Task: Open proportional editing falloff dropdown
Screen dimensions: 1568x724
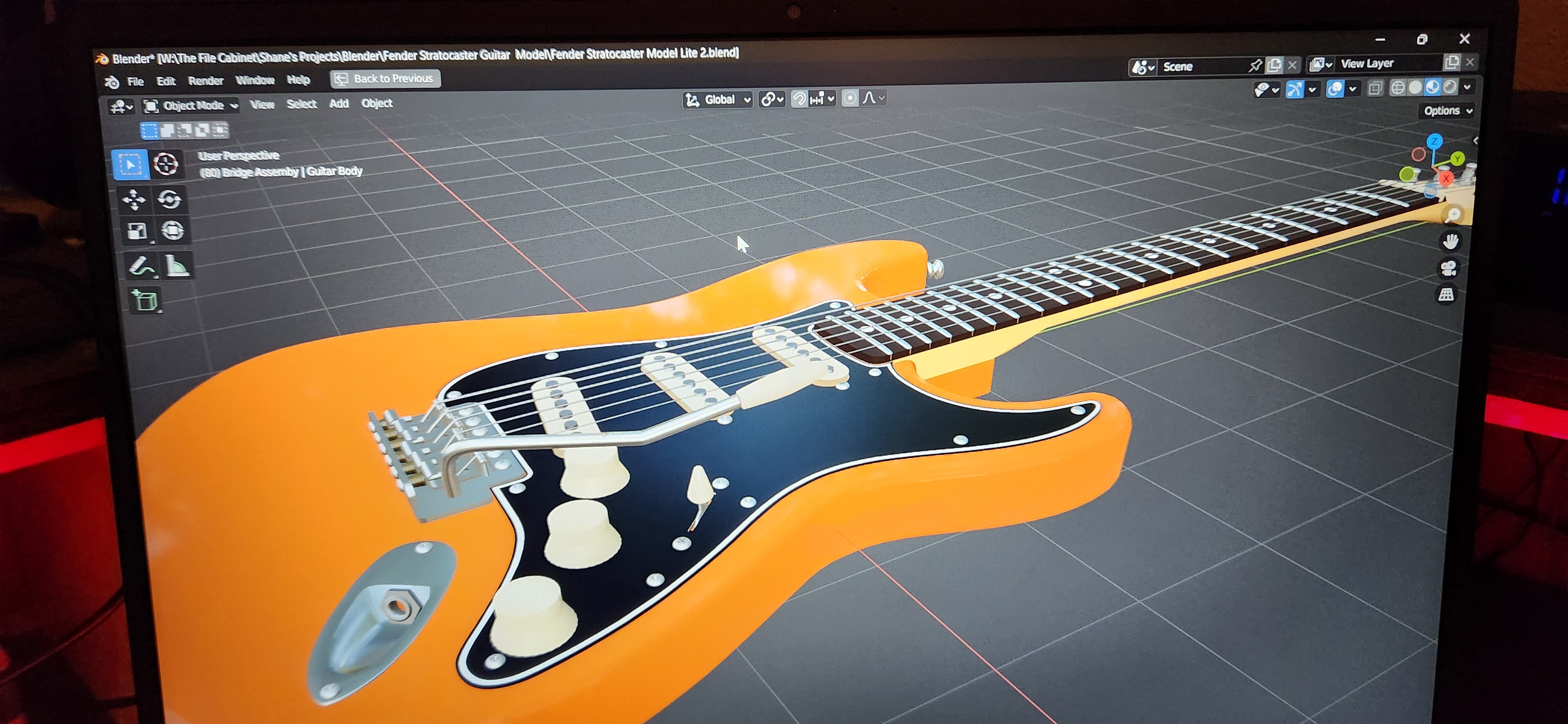Action: click(873, 97)
